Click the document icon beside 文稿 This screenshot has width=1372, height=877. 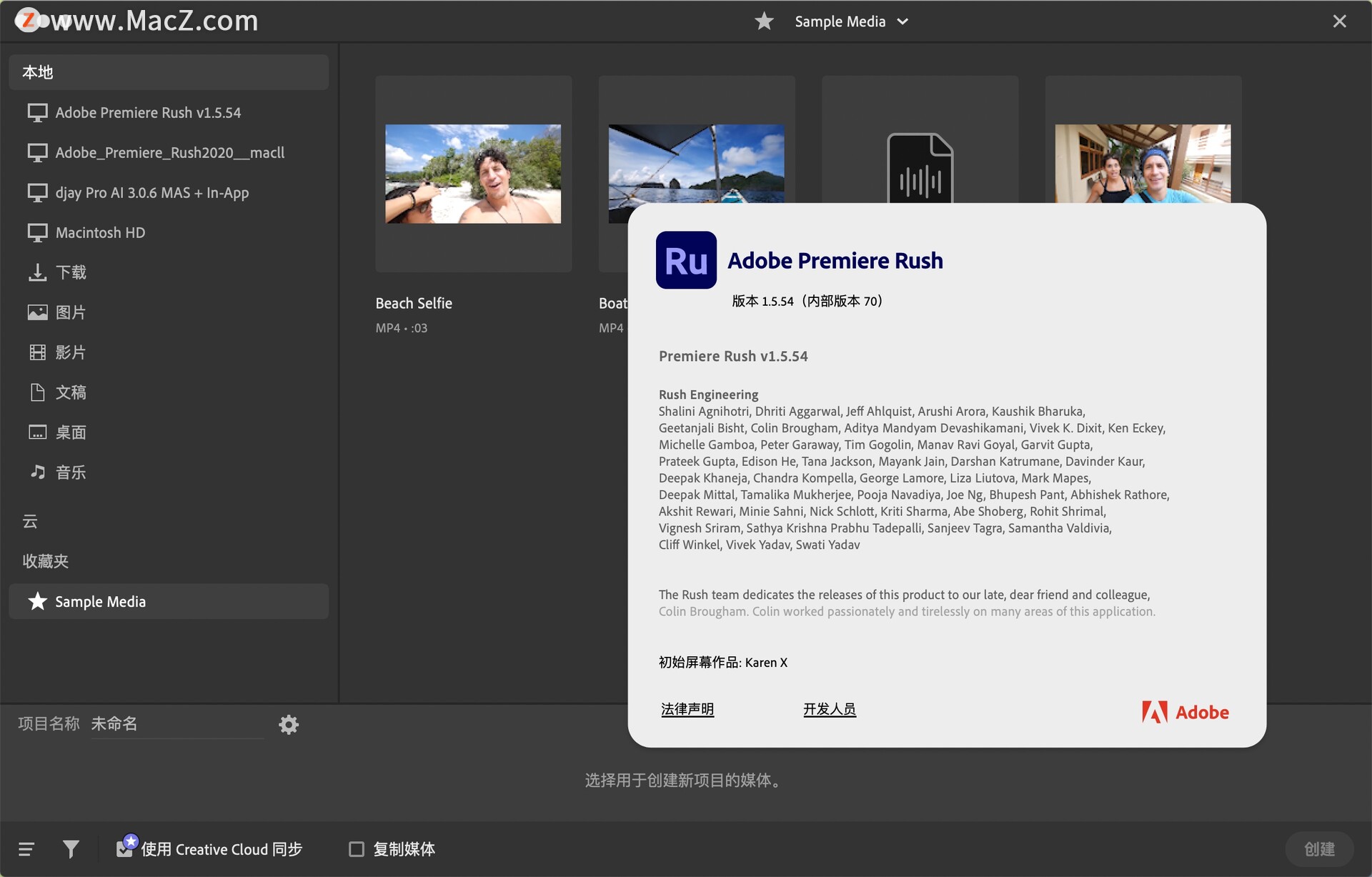(x=37, y=392)
